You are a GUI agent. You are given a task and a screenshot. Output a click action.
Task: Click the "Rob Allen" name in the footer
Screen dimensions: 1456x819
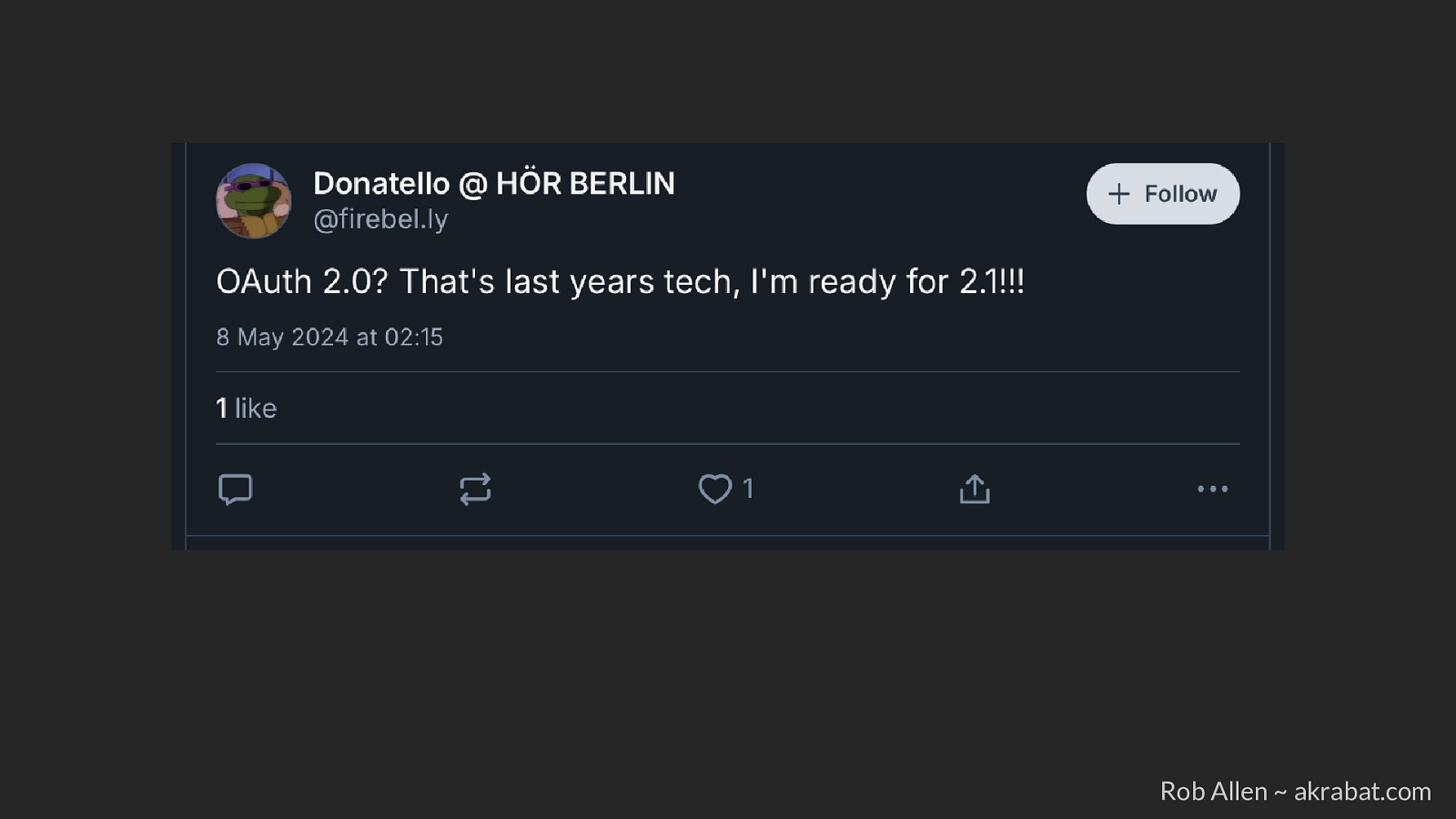[1213, 792]
